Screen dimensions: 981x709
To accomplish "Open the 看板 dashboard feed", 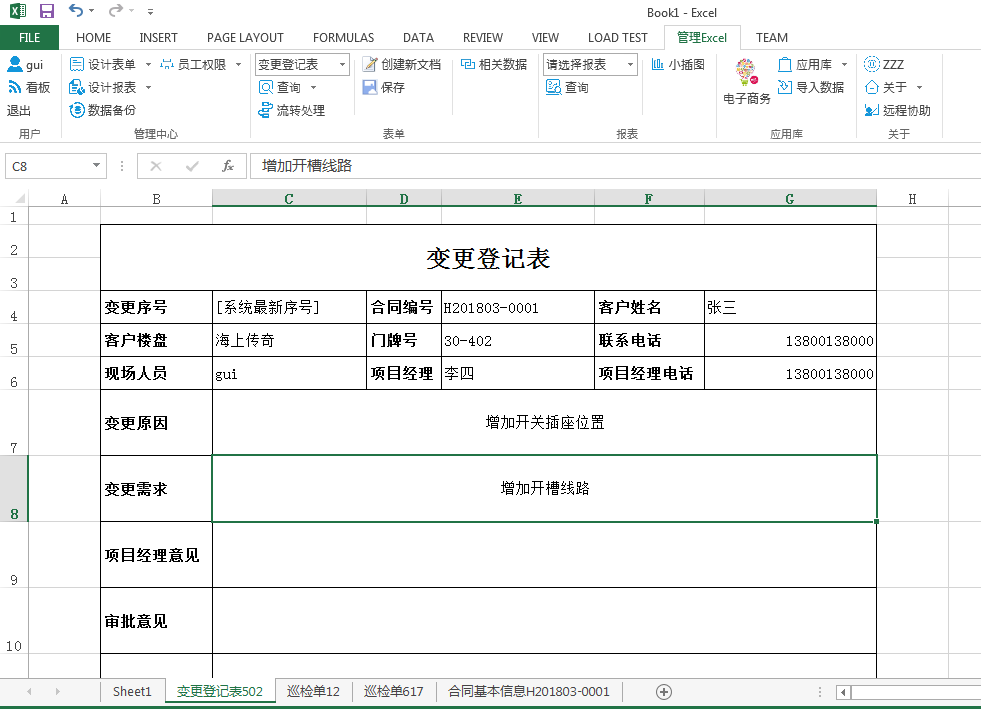I will tap(29, 87).
